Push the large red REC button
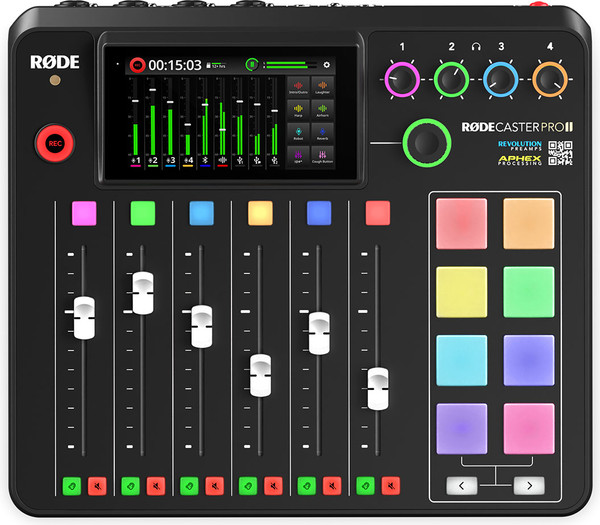 (x=55, y=143)
